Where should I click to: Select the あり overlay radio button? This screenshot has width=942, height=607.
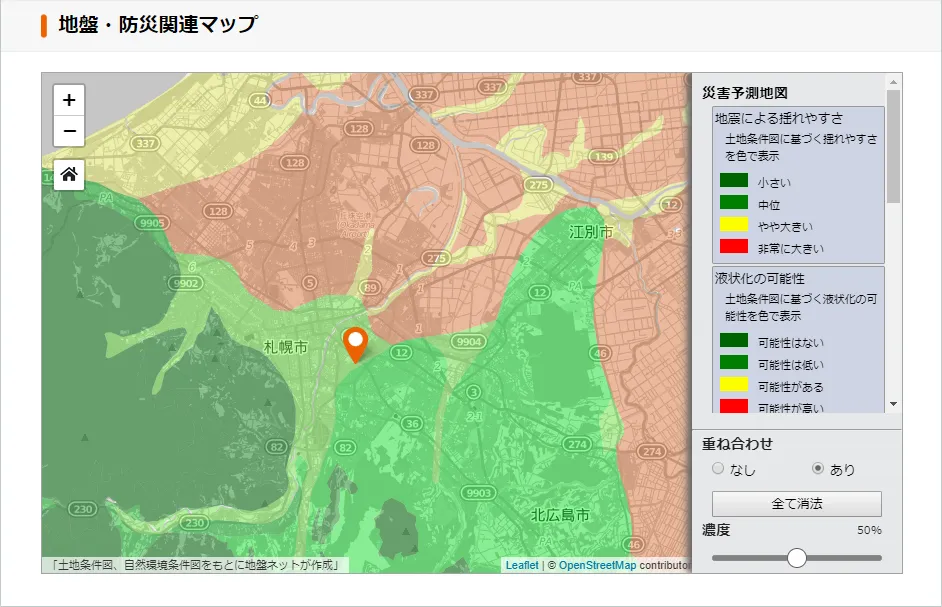[818, 468]
